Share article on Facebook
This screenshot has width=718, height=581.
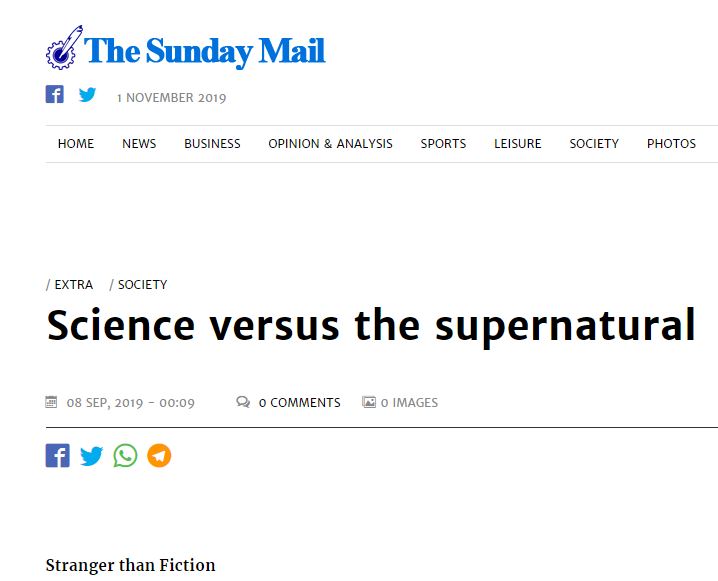click(58, 456)
